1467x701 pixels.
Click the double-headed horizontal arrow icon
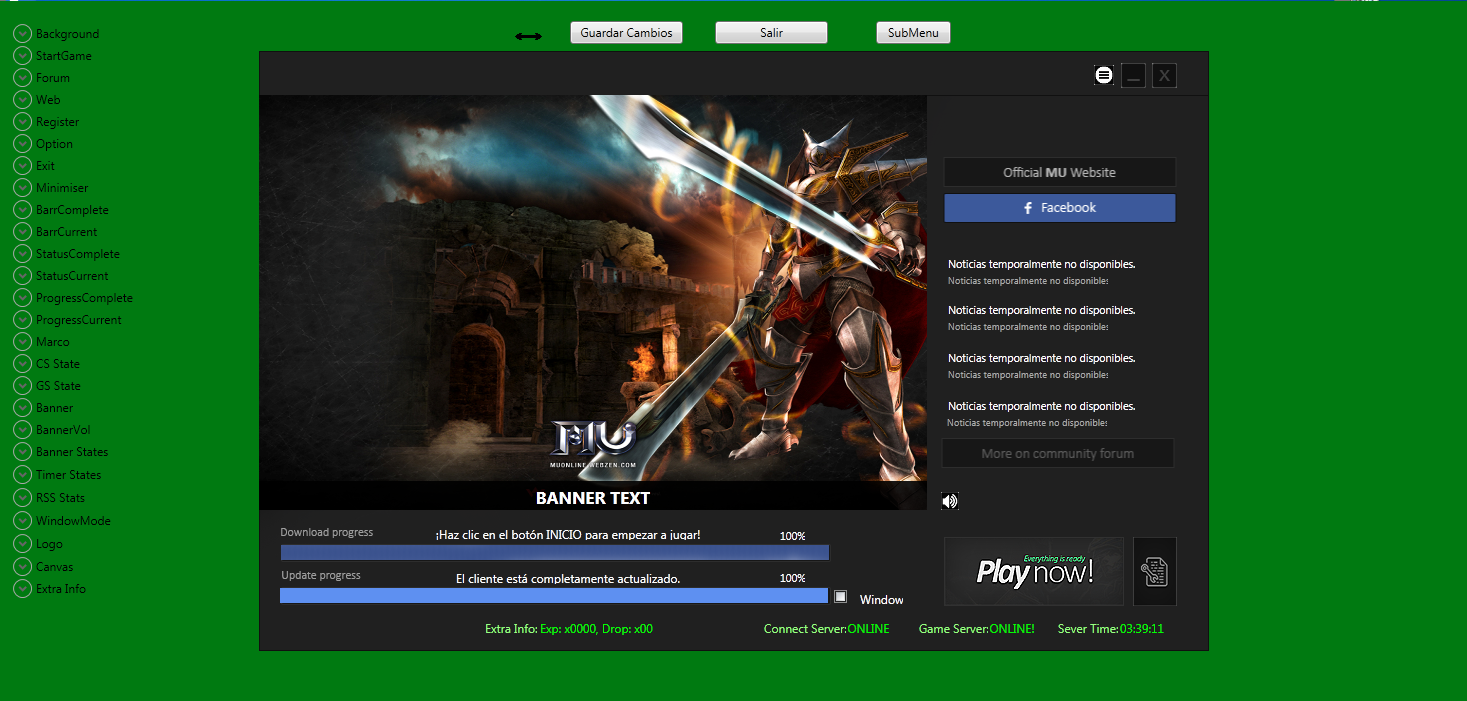pyautogui.click(x=528, y=36)
